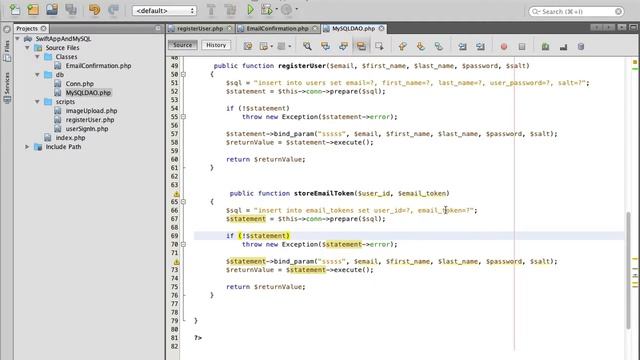Collapse the Classes folder
The image size is (640, 360).
[38, 57]
